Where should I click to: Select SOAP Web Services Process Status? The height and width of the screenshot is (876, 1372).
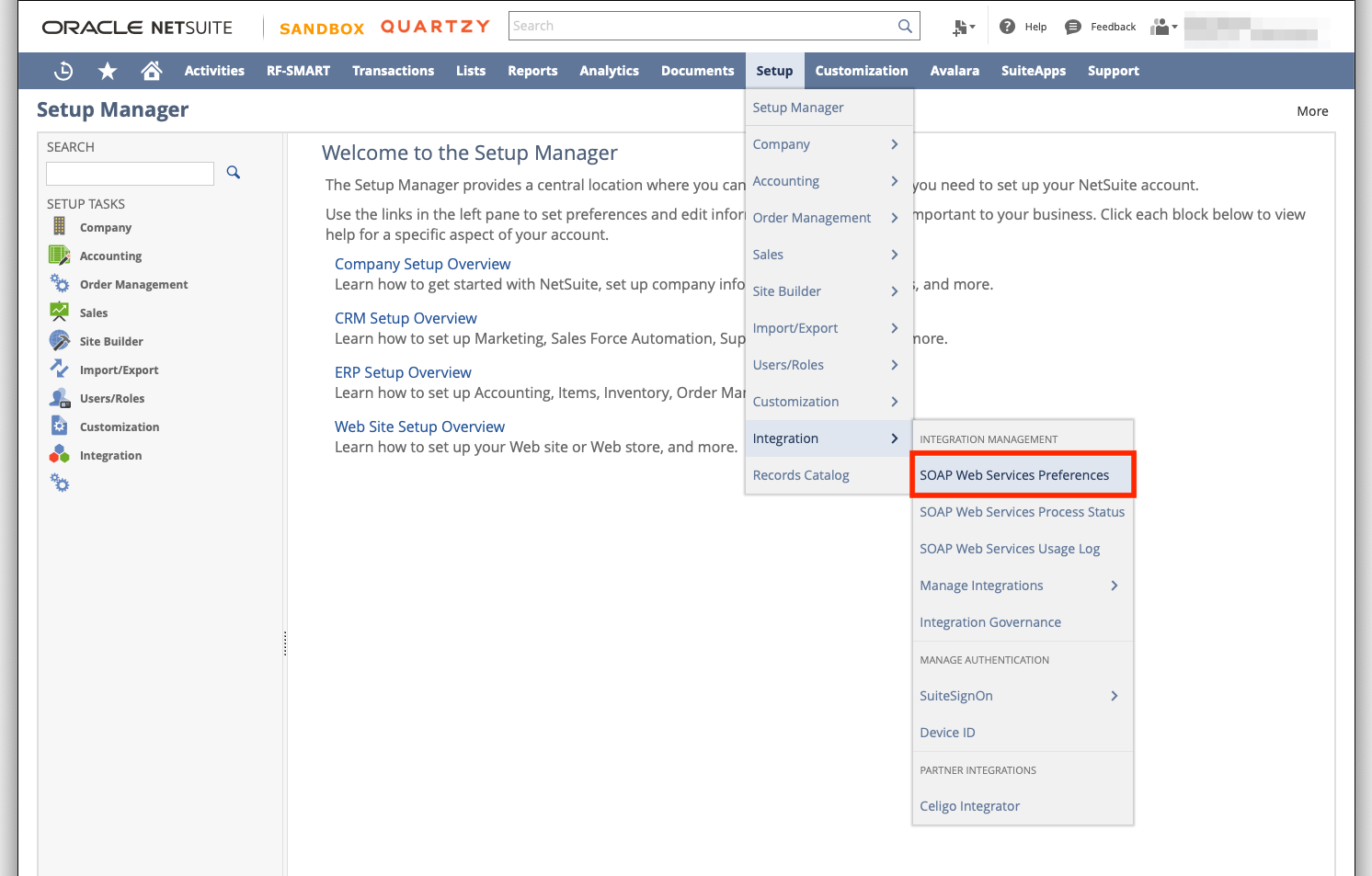click(1022, 512)
